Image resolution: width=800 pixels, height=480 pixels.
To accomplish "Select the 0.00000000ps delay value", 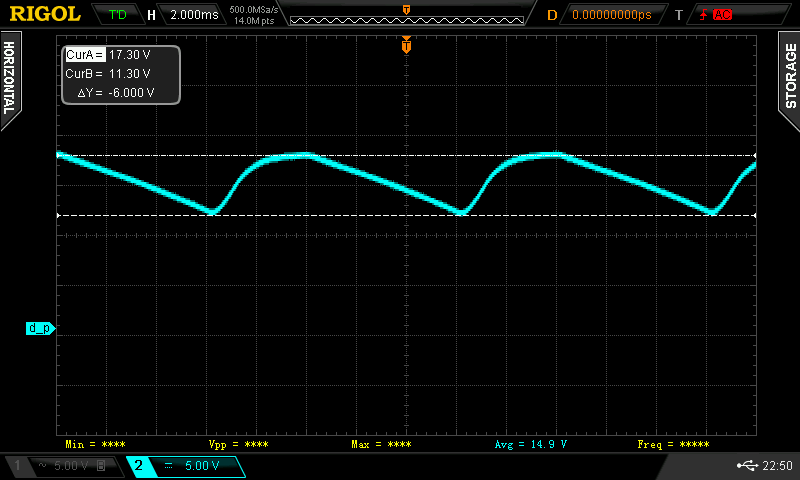I will point(612,14).
